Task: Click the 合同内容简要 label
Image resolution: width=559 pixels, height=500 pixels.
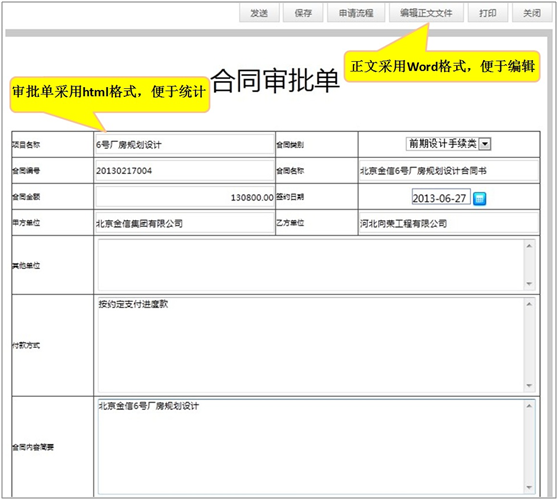Action: [33, 447]
